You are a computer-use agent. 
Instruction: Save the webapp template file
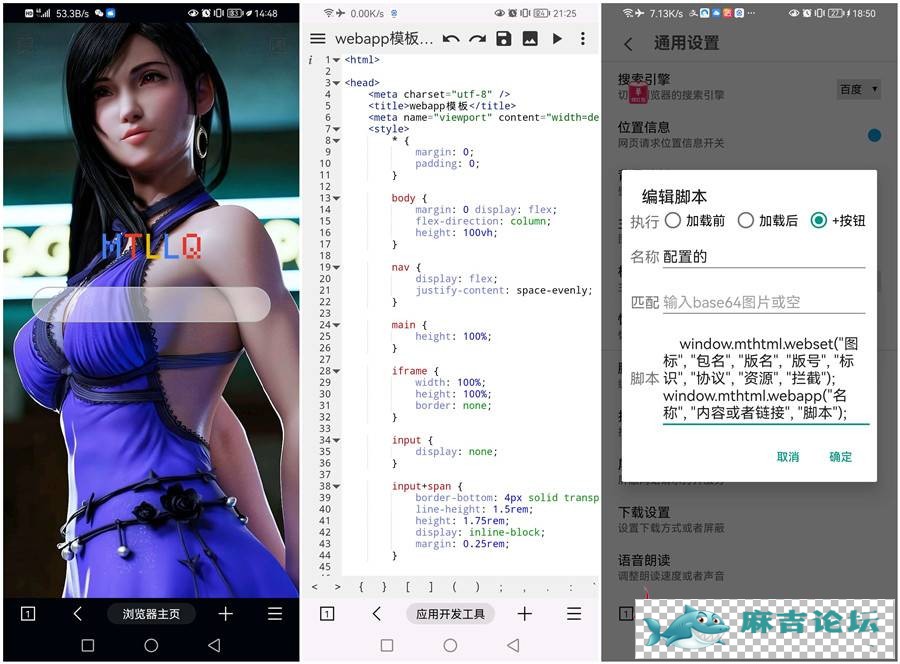503,38
